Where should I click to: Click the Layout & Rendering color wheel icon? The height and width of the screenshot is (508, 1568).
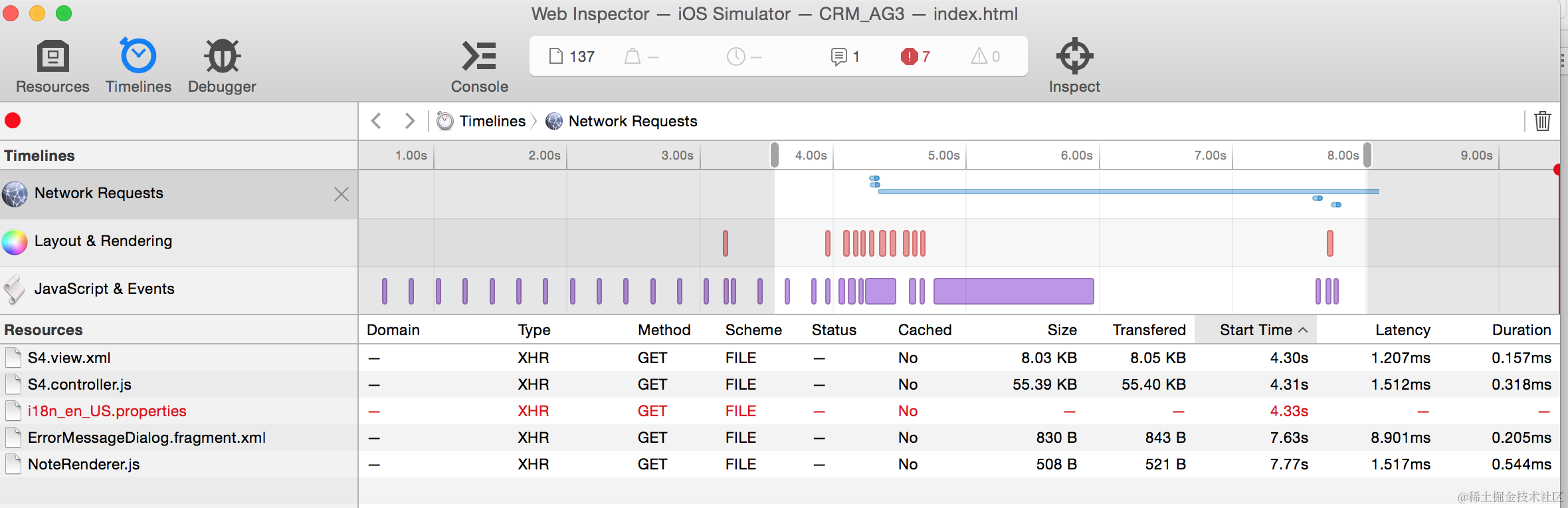click(15, 242)
